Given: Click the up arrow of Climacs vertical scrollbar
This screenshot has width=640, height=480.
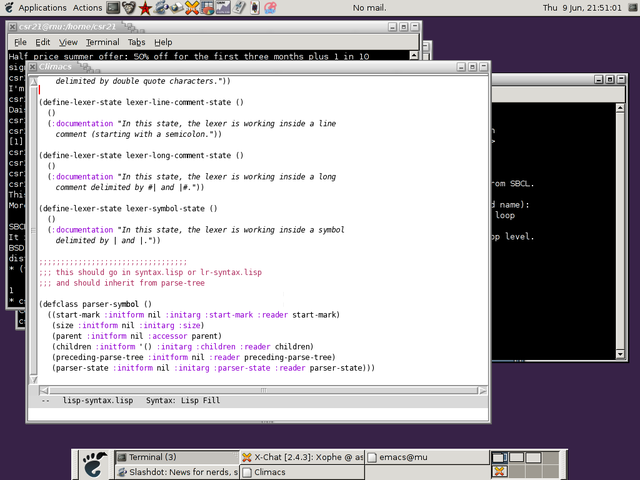Looking at the screenshot, I should [34, 81].
